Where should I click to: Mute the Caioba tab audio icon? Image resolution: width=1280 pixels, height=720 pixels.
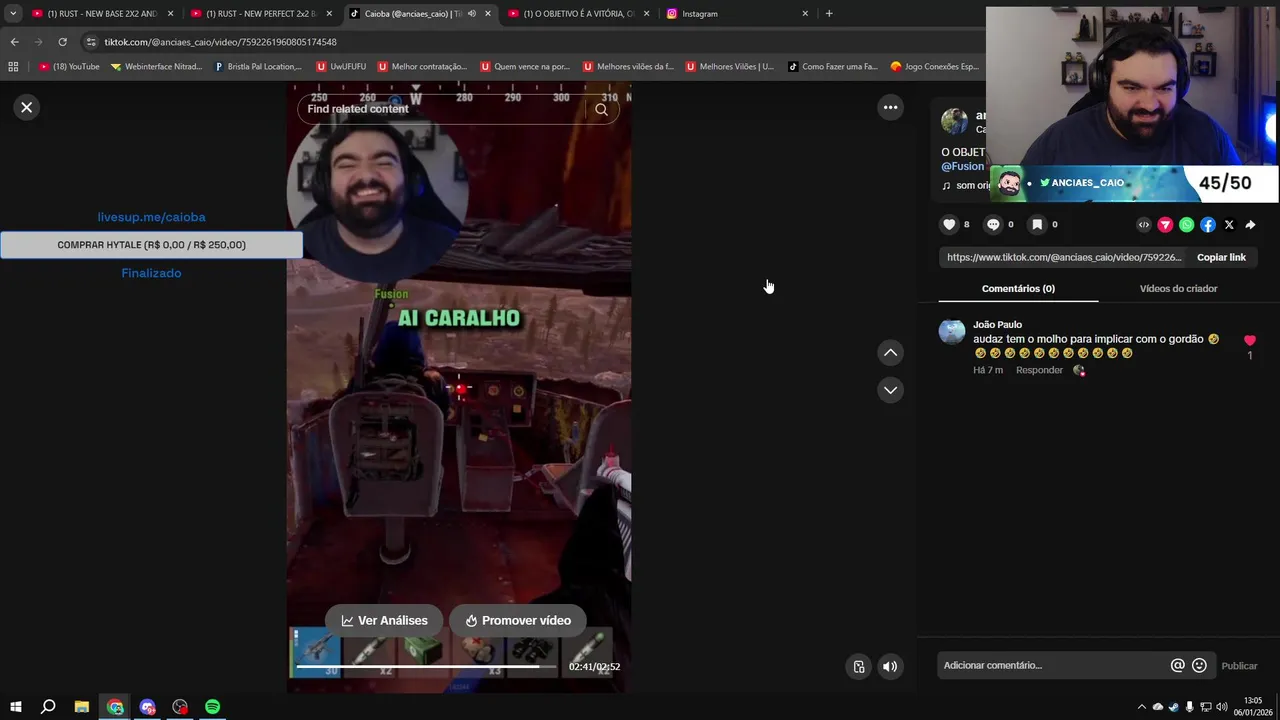tap(472, 14)
